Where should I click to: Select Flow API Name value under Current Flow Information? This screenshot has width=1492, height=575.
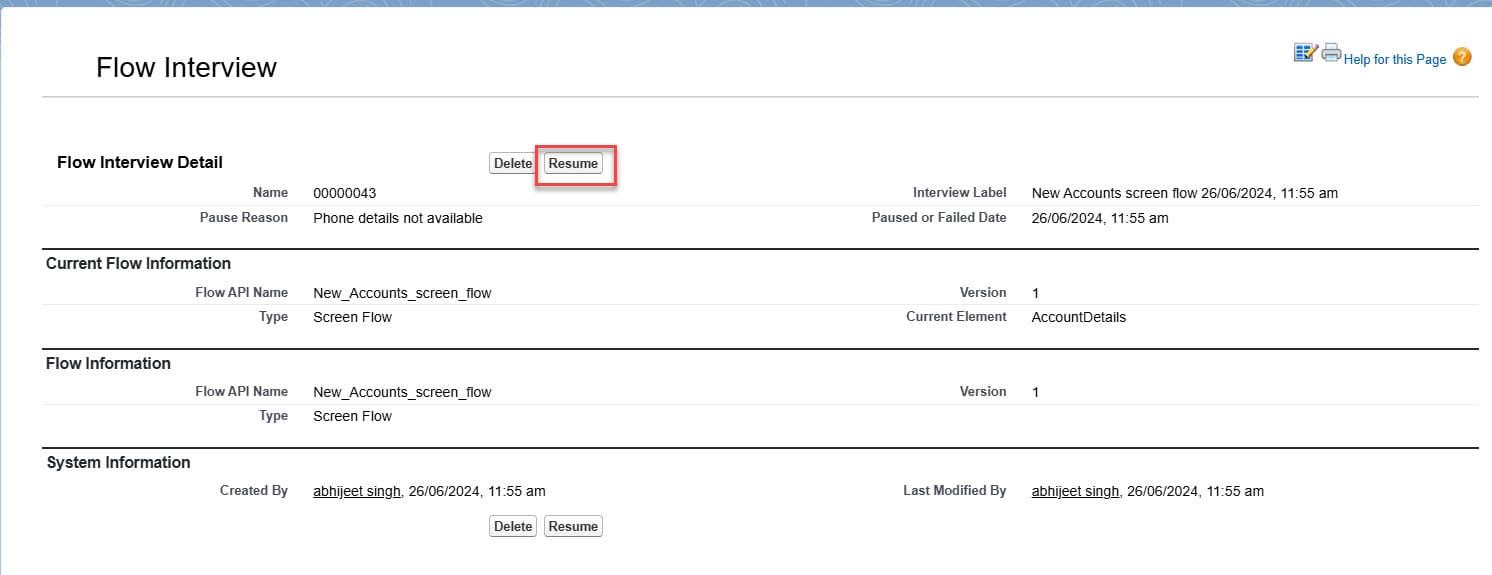click(402, 293)
